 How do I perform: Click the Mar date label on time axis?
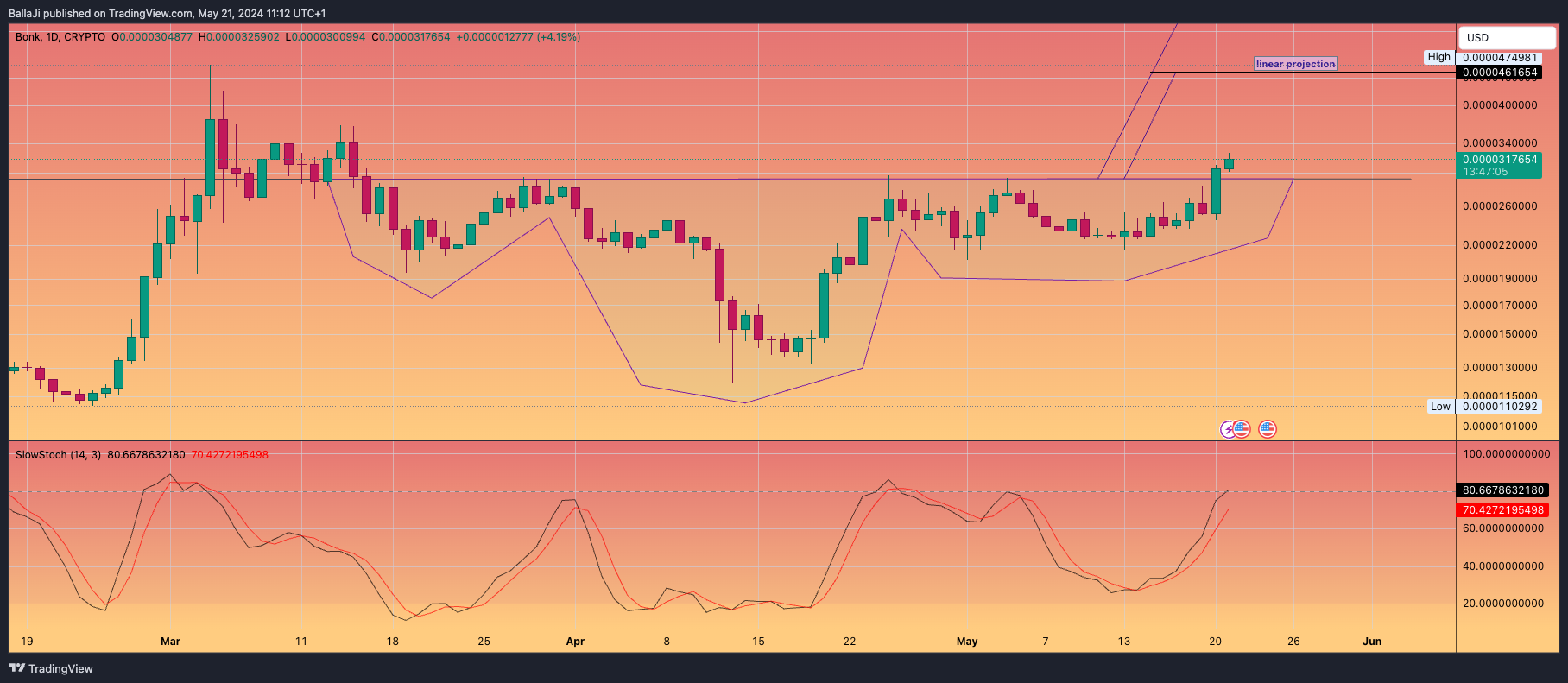(x=171, y=642)
